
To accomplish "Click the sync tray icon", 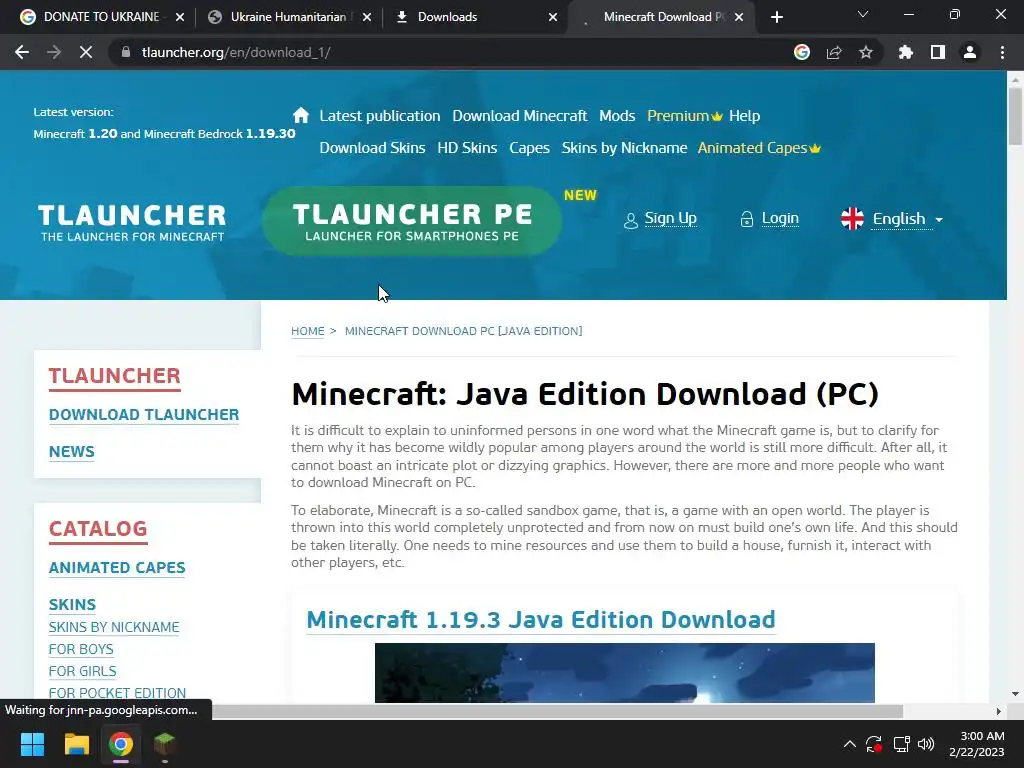I will tap(874, 744).
